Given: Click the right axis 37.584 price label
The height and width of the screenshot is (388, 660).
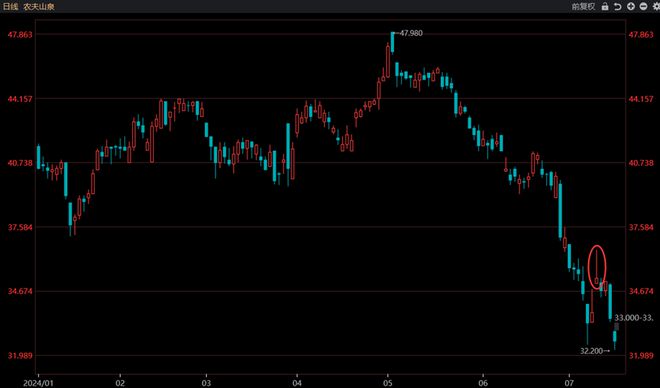Looking at the screenshot, I should coord(641,227).
